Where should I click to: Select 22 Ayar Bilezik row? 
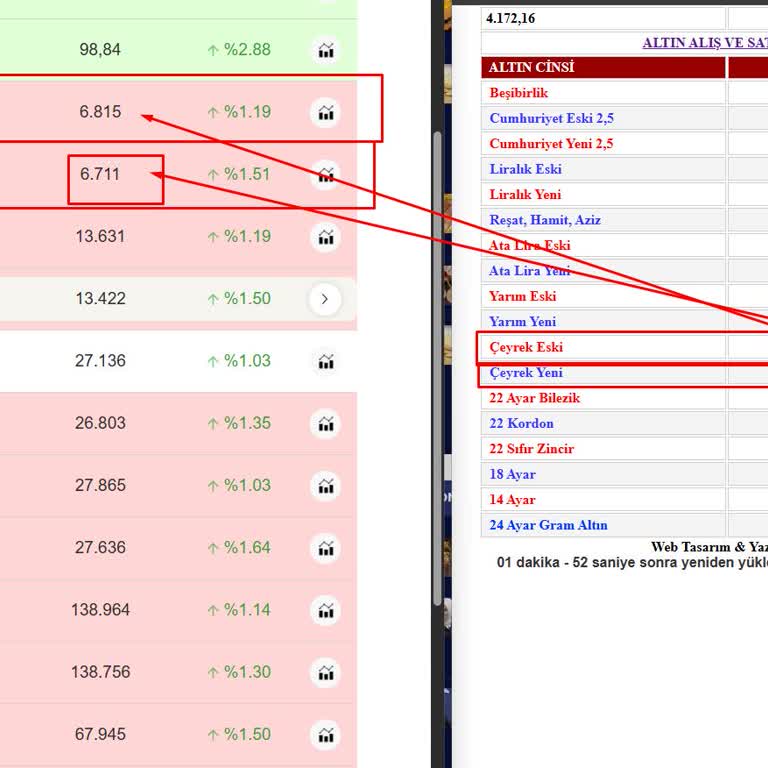click(624, 398)
